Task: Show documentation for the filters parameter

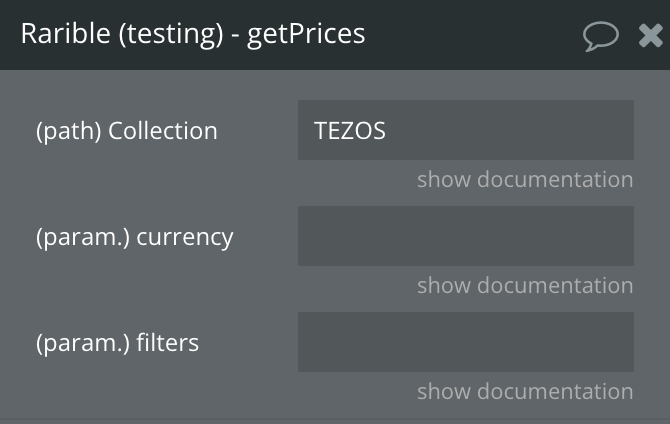Action: tap(525, 391)
